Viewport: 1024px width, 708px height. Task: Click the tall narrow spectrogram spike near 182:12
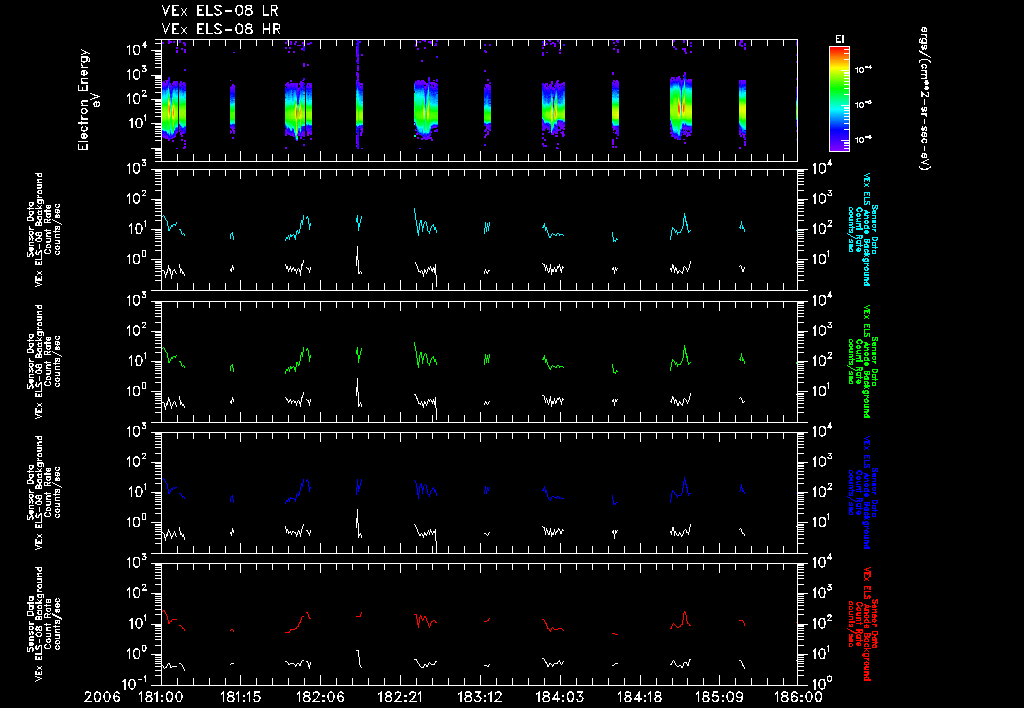click(x=359, y=95)
